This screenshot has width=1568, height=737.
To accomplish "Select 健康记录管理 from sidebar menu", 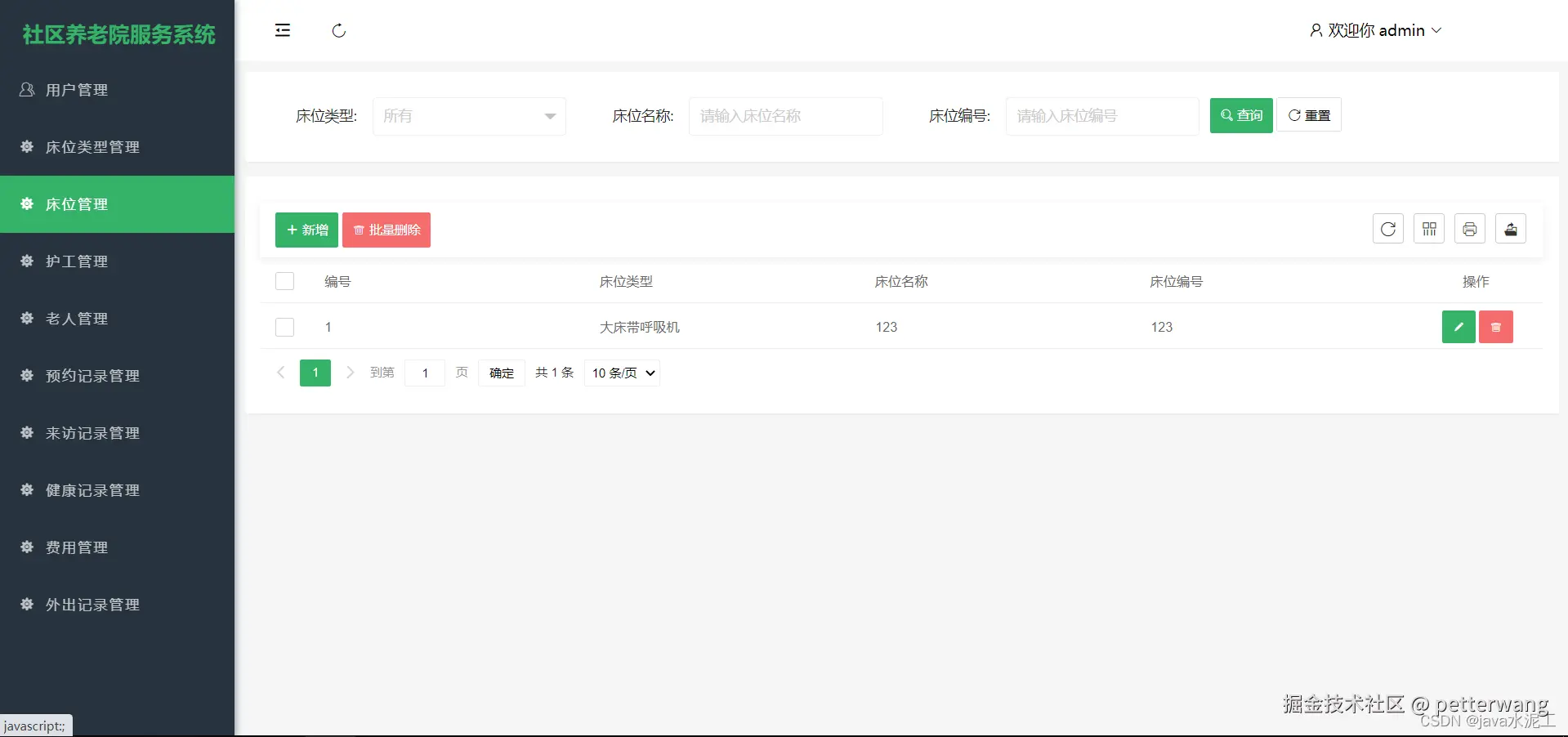I will pyautogui.click(x=92, y=490).
